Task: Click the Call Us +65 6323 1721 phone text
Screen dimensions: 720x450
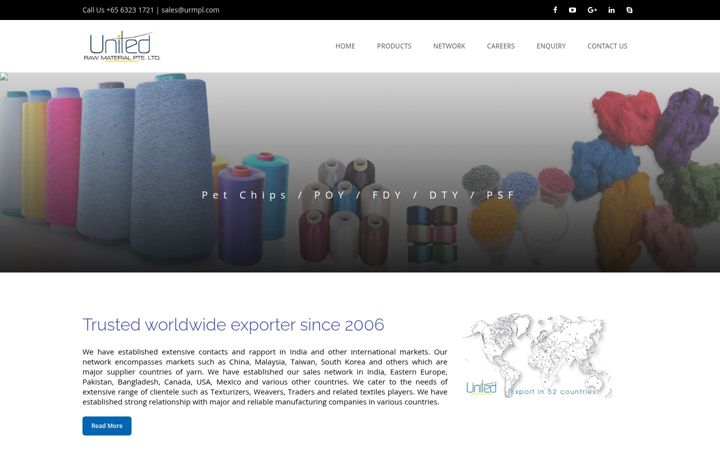Action: click(x=118, y=10)
